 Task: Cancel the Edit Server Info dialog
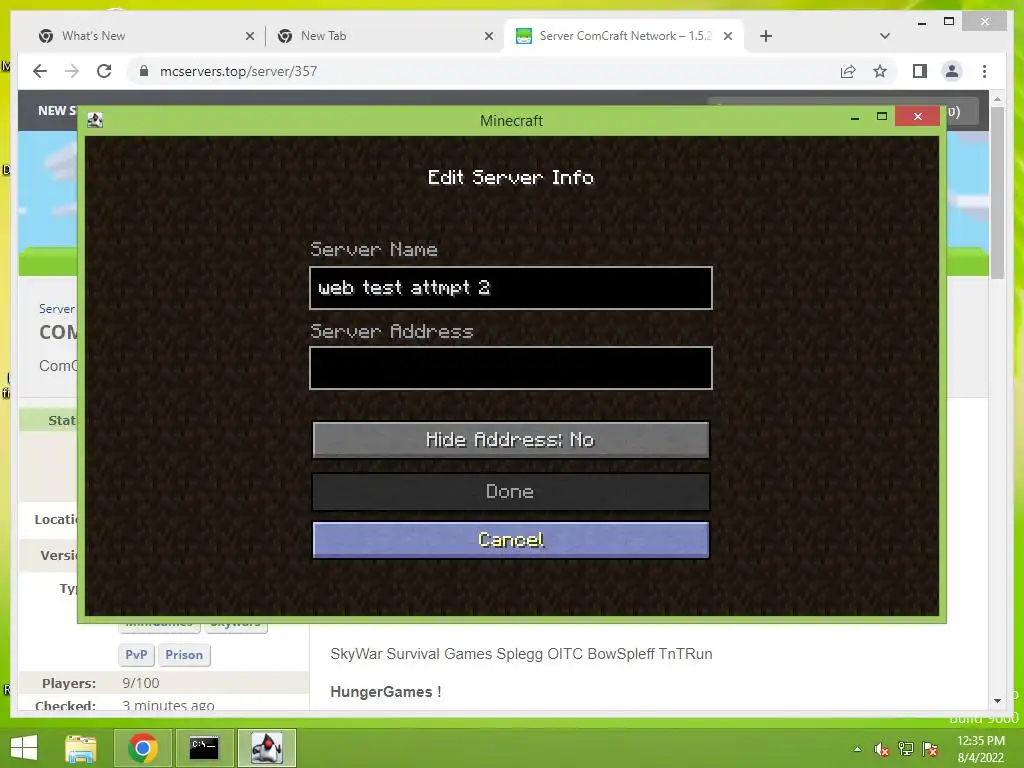click(x=511, y=539)
